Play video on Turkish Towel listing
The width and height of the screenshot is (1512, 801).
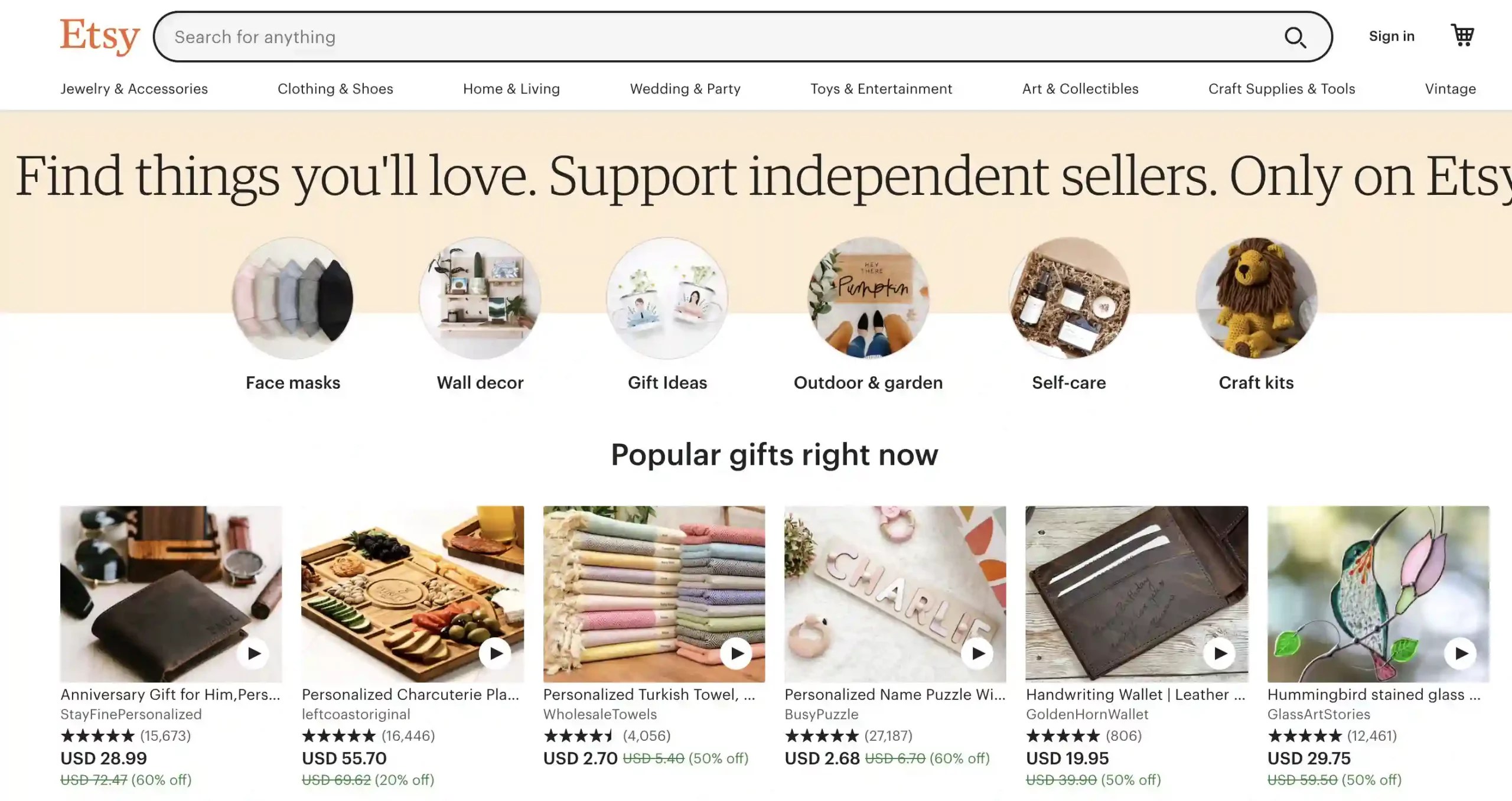[737, 653]
